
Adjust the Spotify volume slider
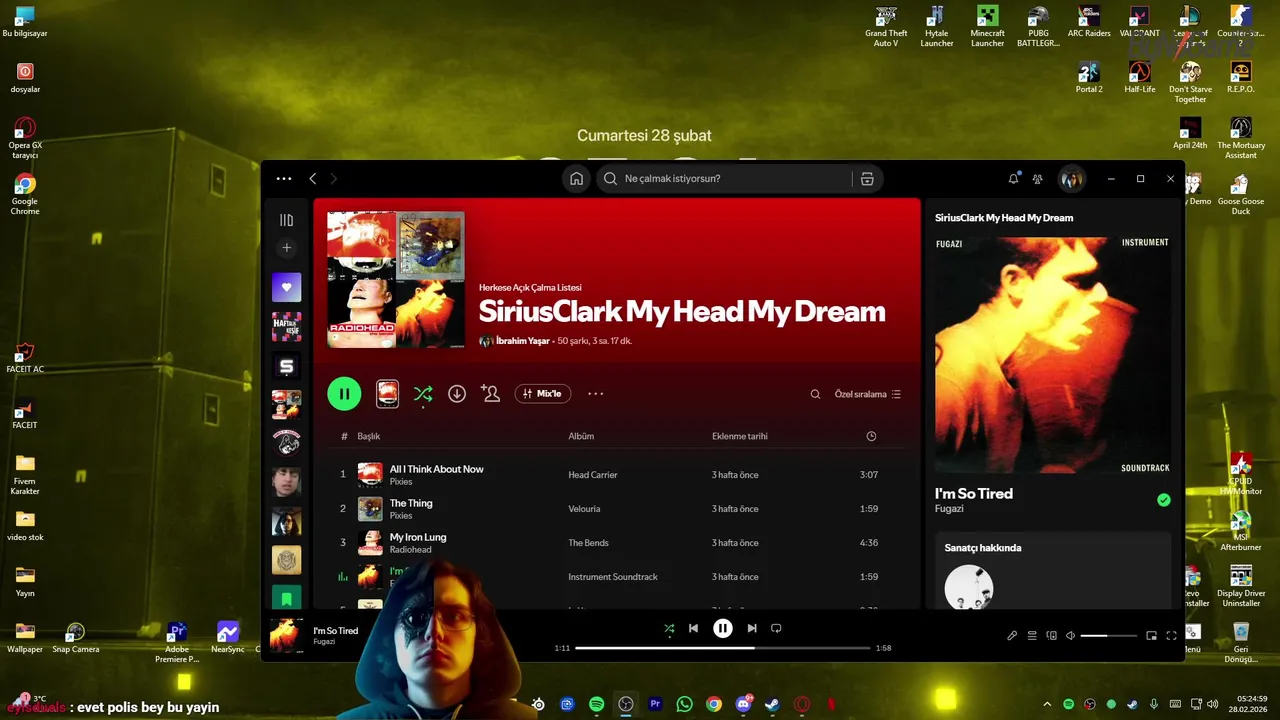point(1108,636)
